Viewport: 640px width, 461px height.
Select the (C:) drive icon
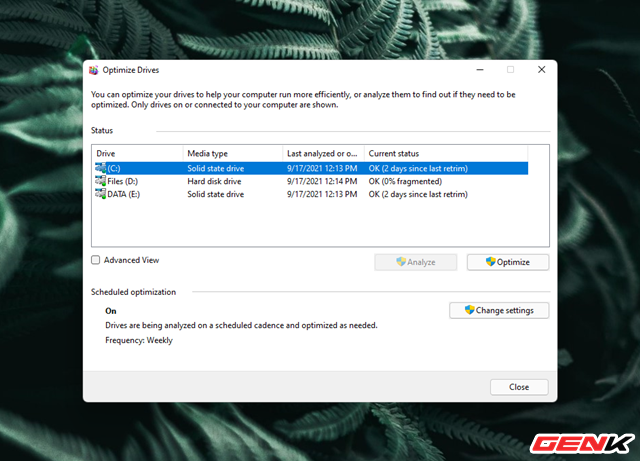pyautogui.click(x=100, y=168)
